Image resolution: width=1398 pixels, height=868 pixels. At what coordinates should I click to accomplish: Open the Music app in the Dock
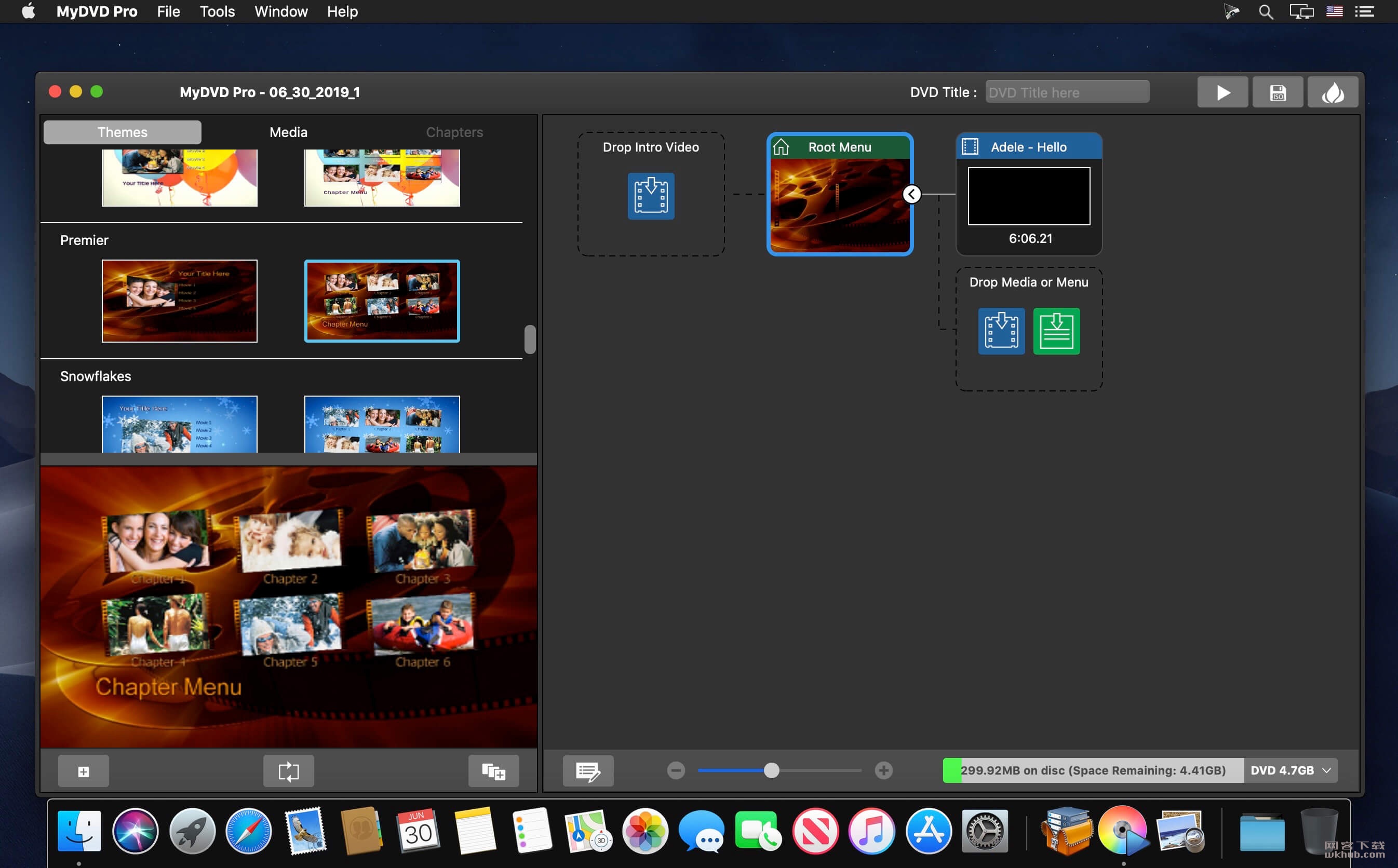(871, 830)
